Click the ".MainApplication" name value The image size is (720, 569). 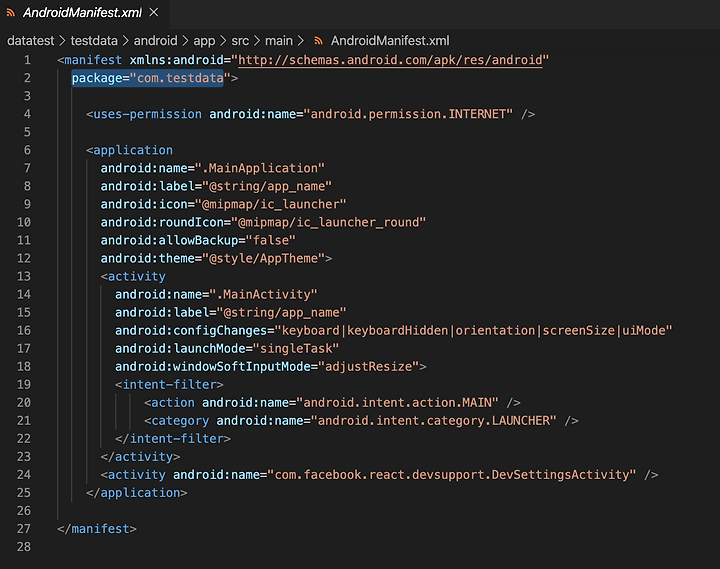coord(260,168)
